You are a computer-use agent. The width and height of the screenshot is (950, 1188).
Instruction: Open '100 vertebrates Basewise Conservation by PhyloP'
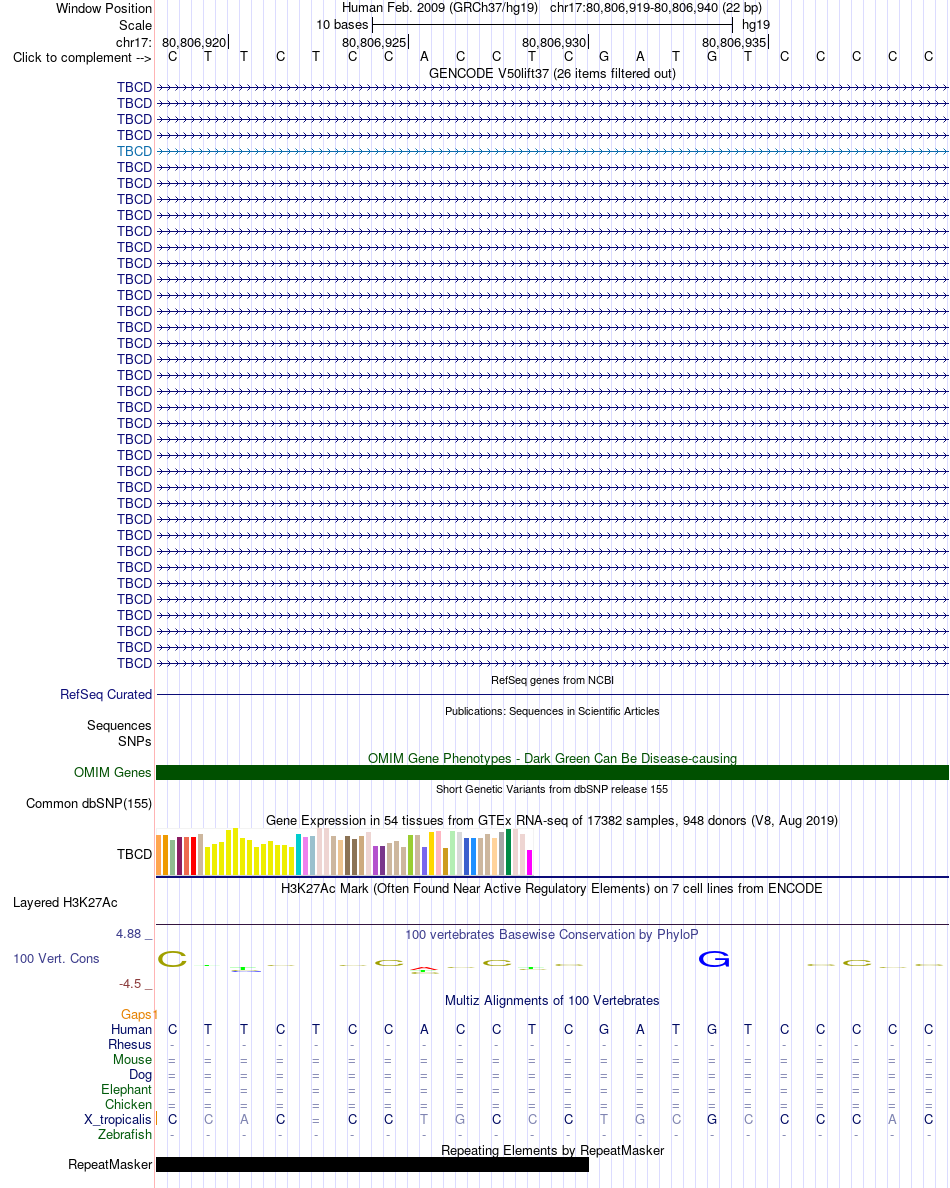coord(552,934)
